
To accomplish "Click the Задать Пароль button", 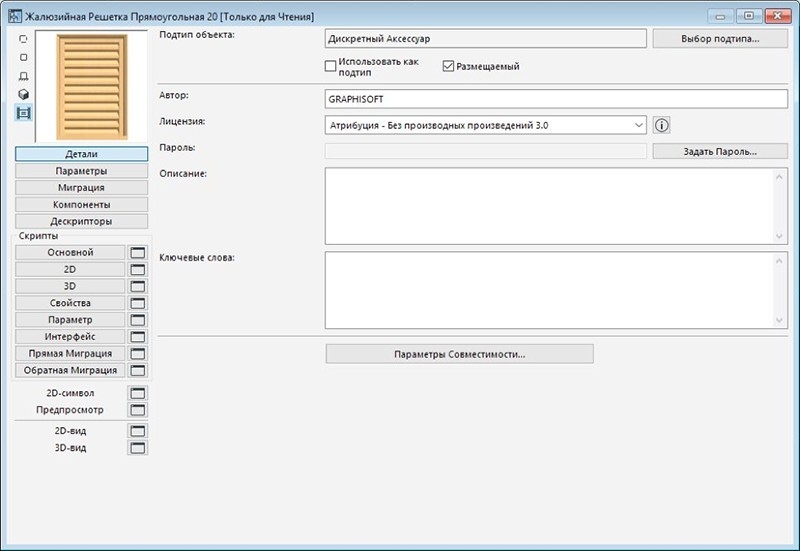I will tap(720, 152).
